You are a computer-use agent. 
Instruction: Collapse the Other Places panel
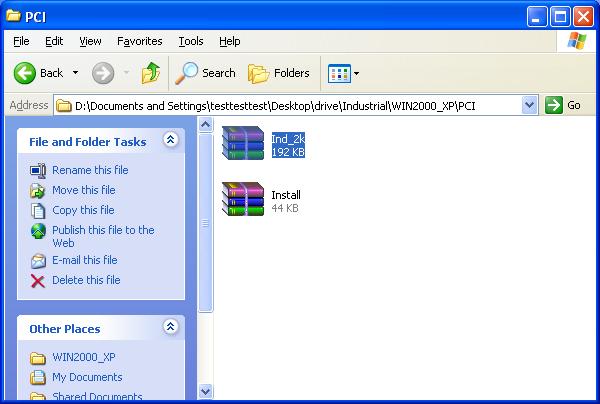tap(170, 326)
